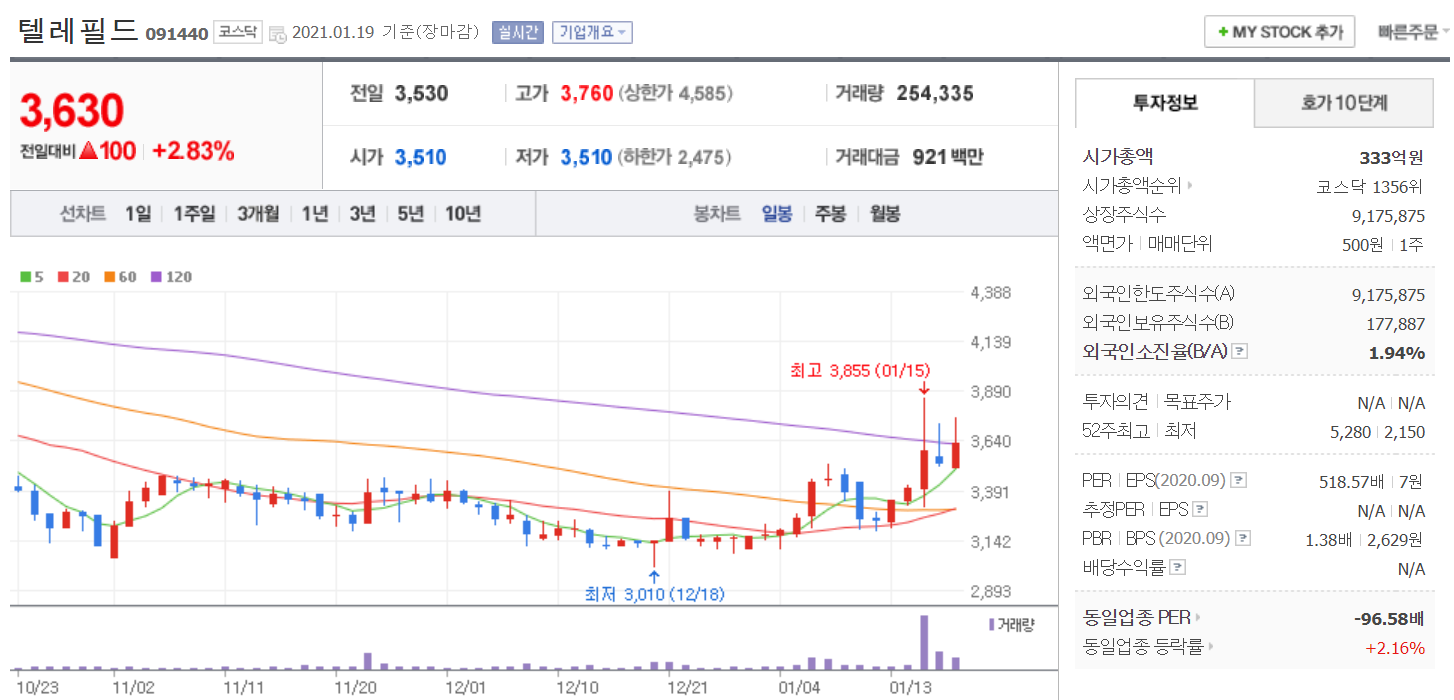Click the 코스닥 market badge icon
Viewport: 1454px width, 700px height.
click(238, 32)
